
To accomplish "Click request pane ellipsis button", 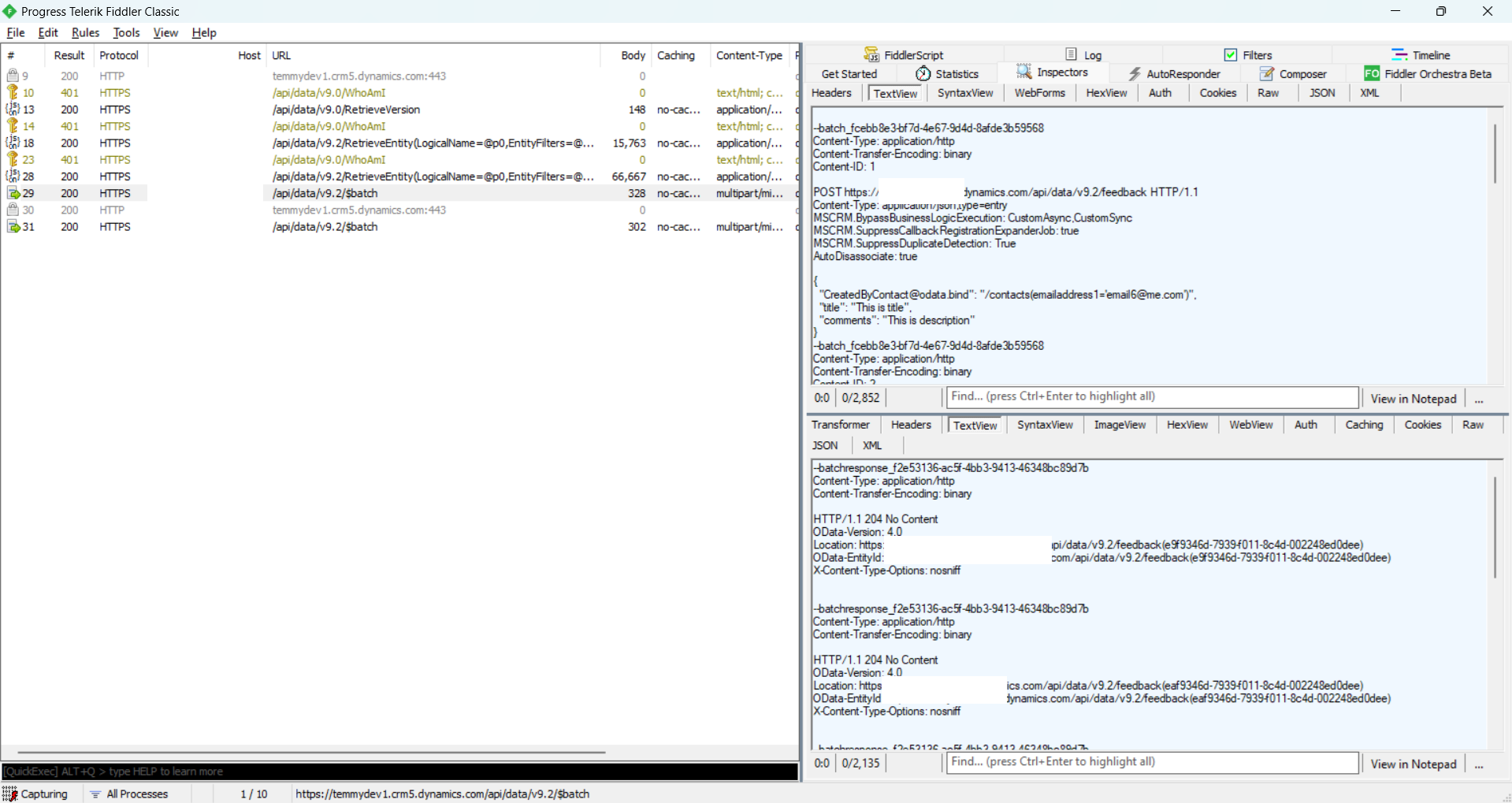I will coord(1479,398).
